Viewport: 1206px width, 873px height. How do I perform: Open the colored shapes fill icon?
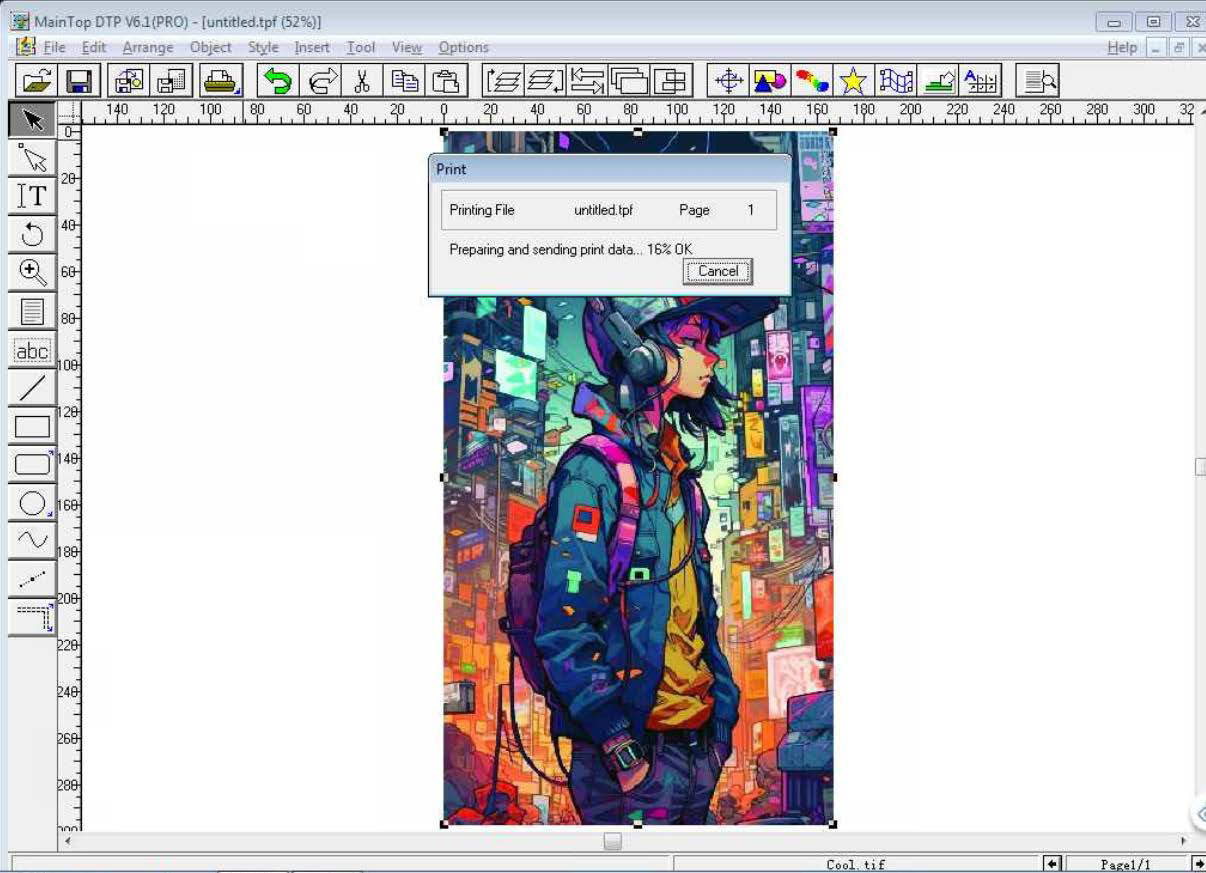pos(770,80)
